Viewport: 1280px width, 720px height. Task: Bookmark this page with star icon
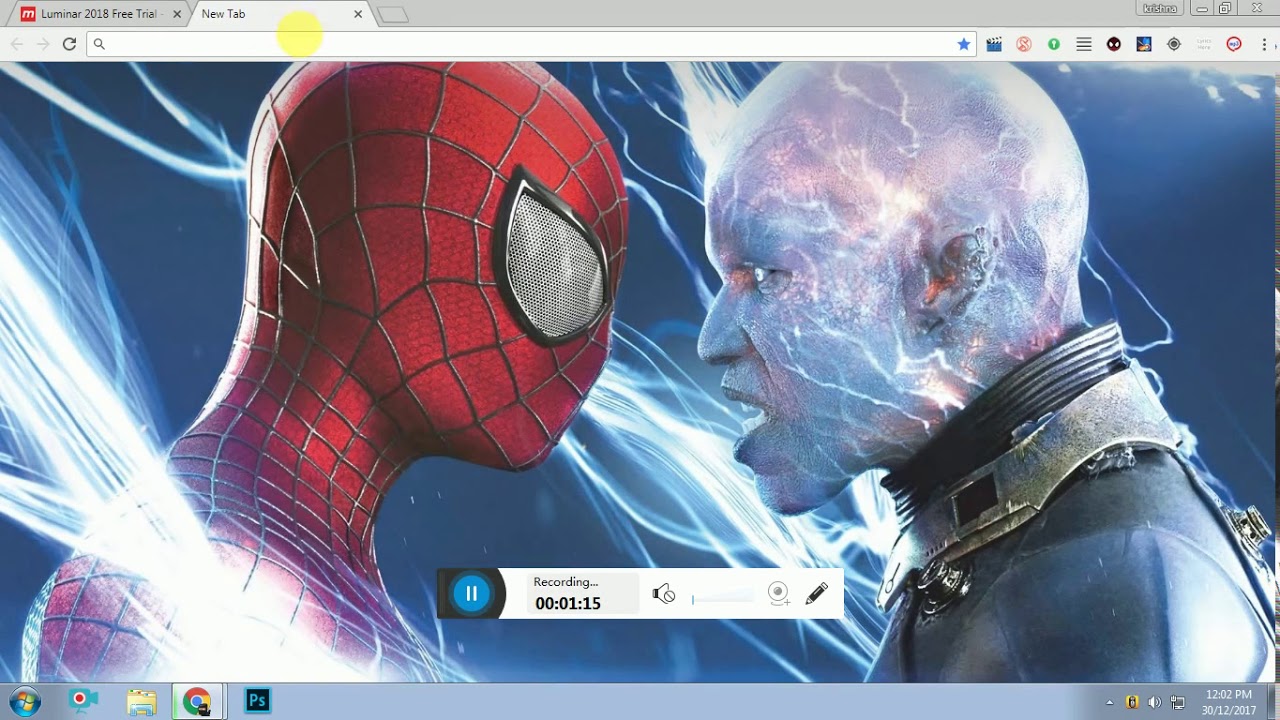point(964,44)
